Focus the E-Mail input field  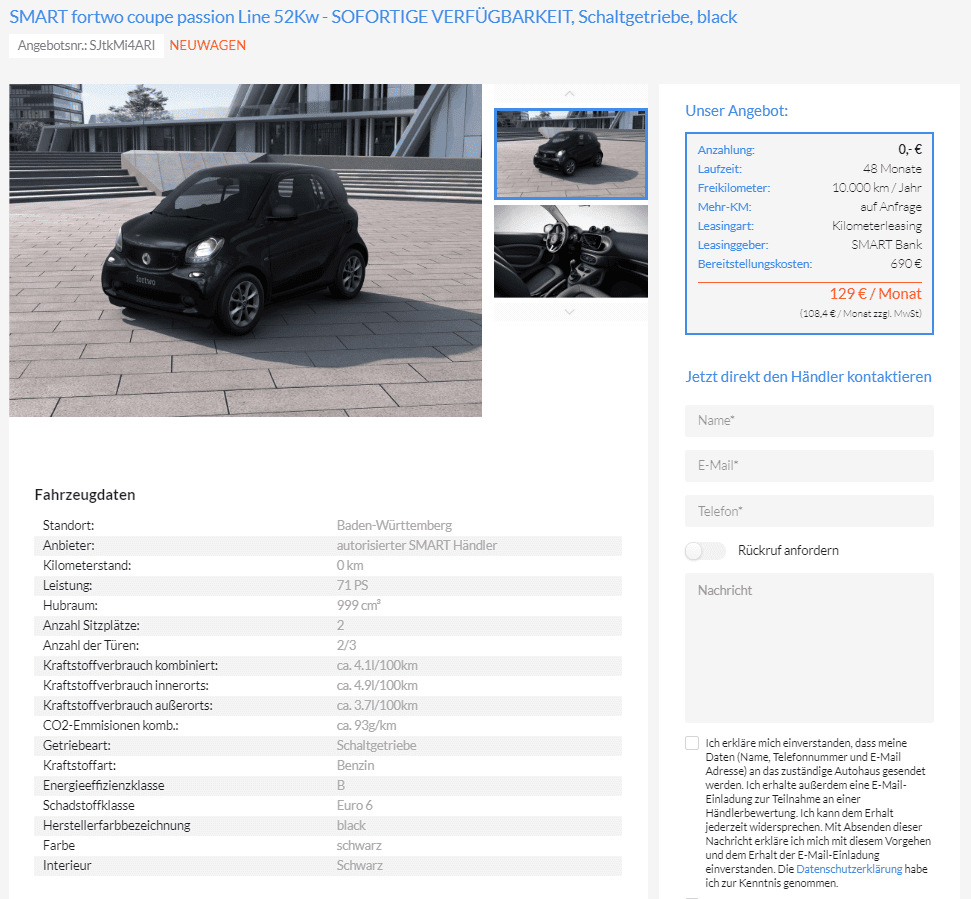tap(809, 466)
